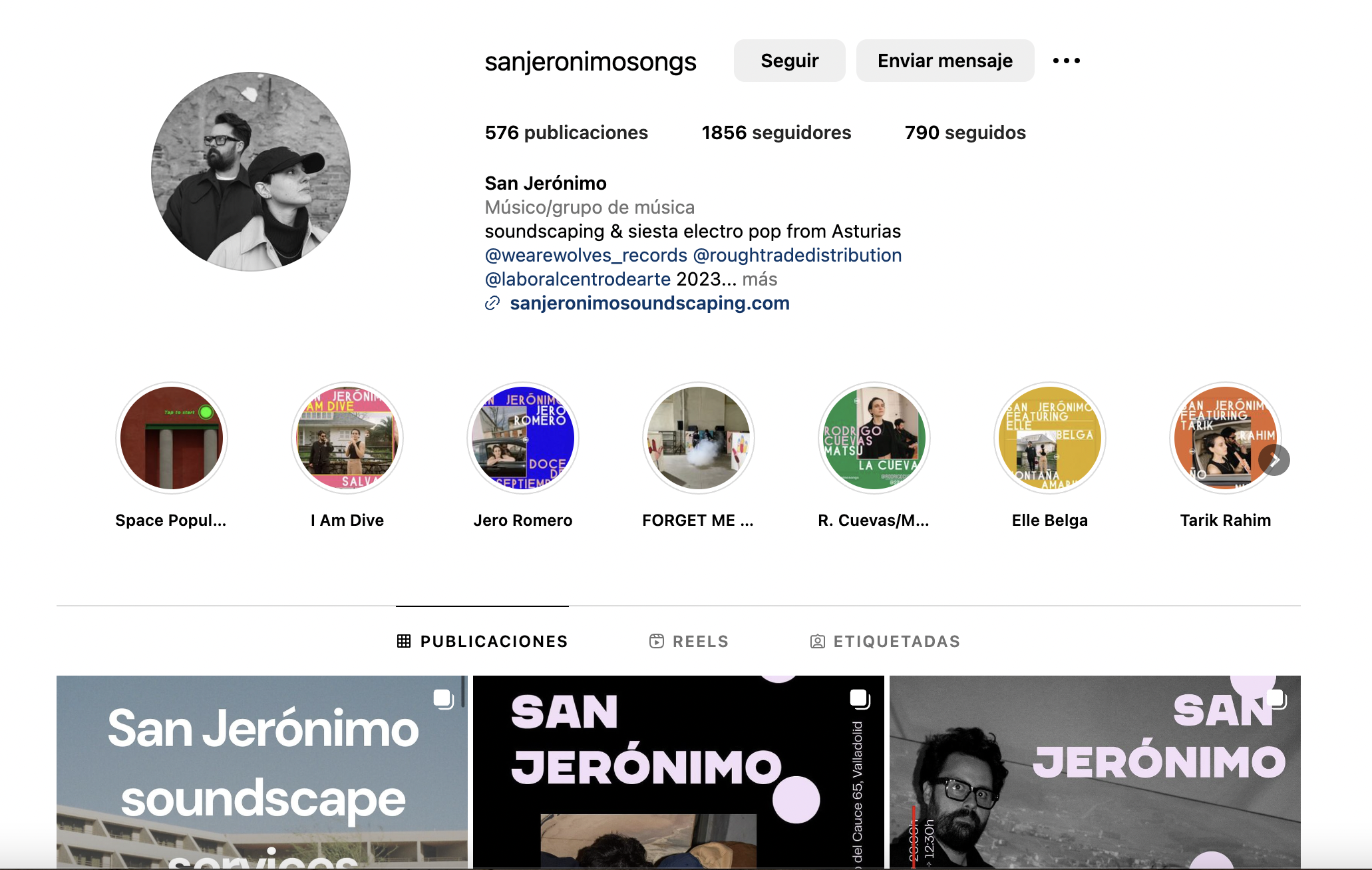Screen dimensions: 1372x870
Task: View the 1856 seguidores list
Action: pos(776,132)
